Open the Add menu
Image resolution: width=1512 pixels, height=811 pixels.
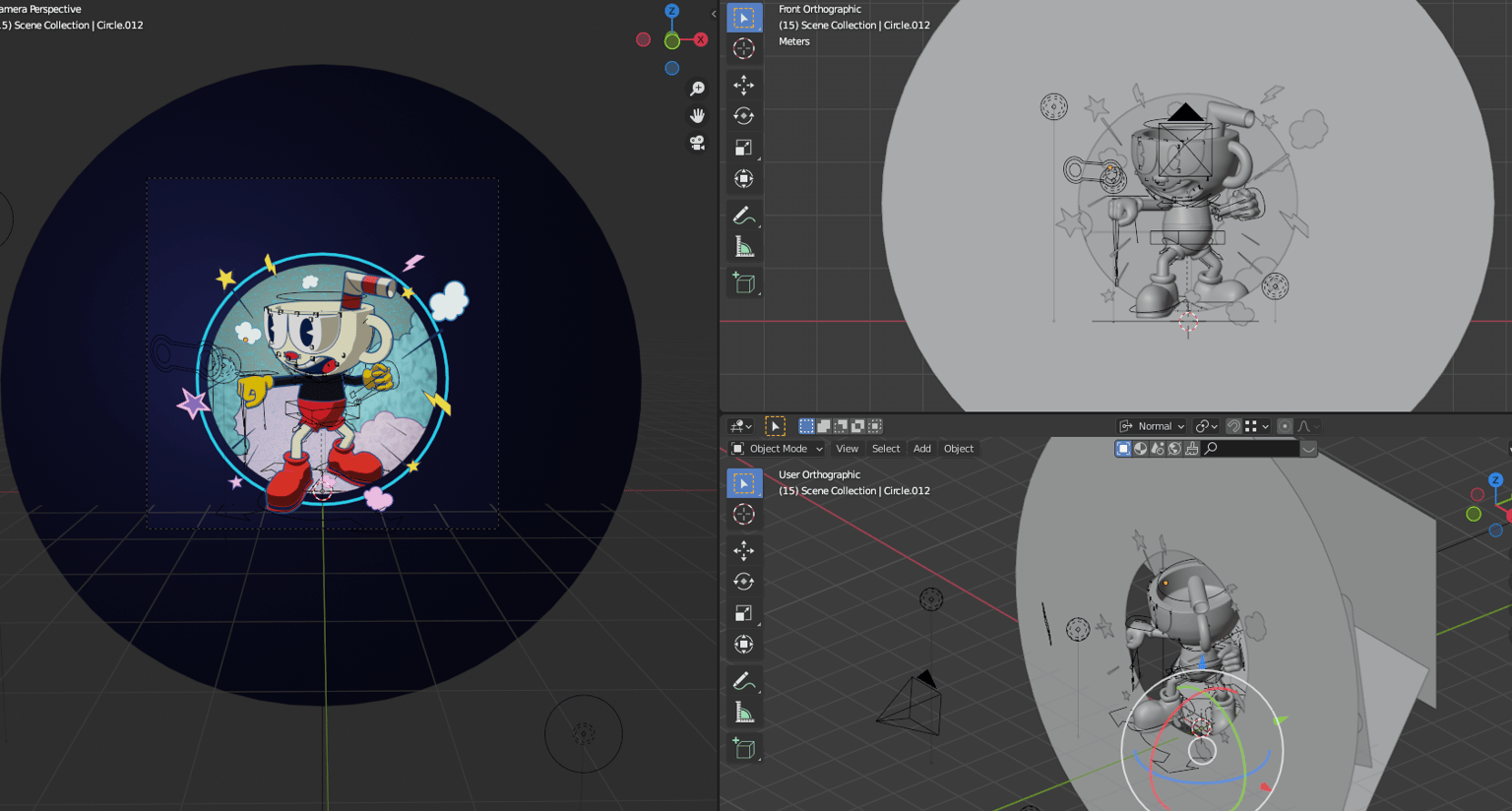click(x=922, y=449)
